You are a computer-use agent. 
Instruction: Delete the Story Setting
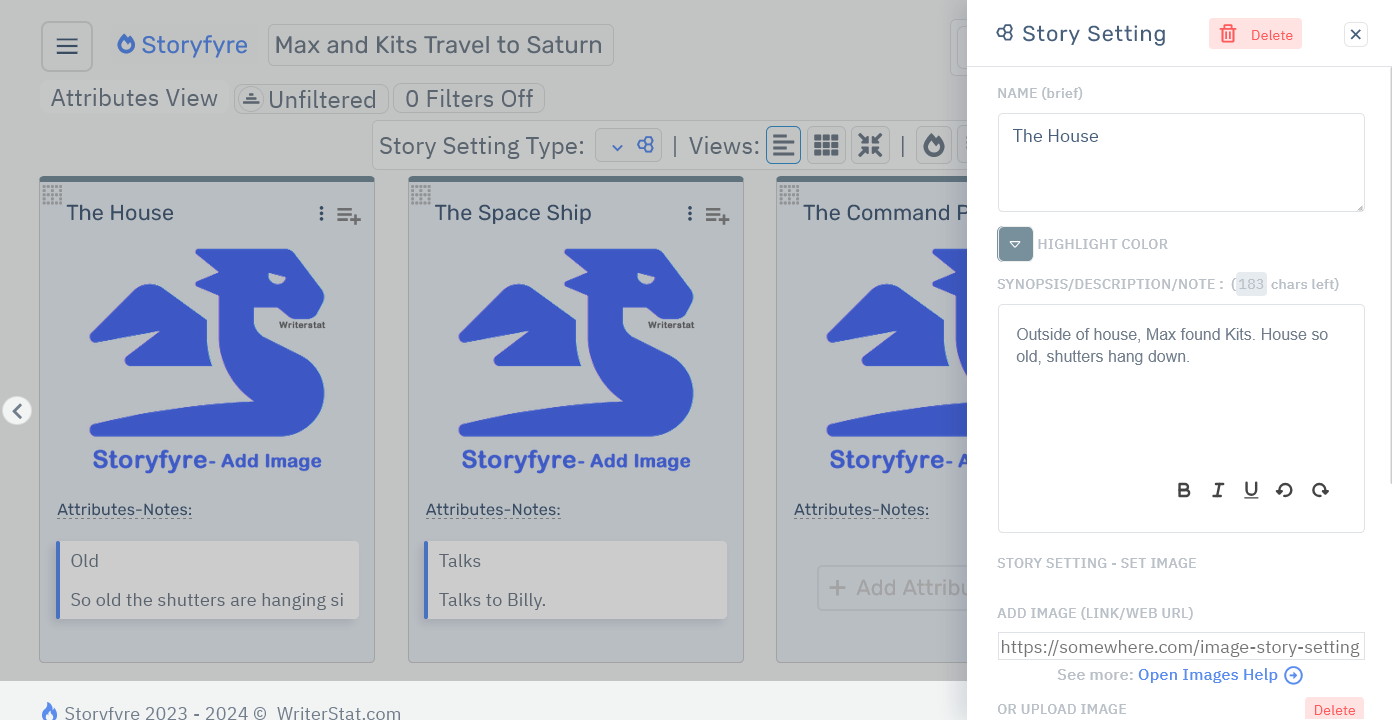1255,33
